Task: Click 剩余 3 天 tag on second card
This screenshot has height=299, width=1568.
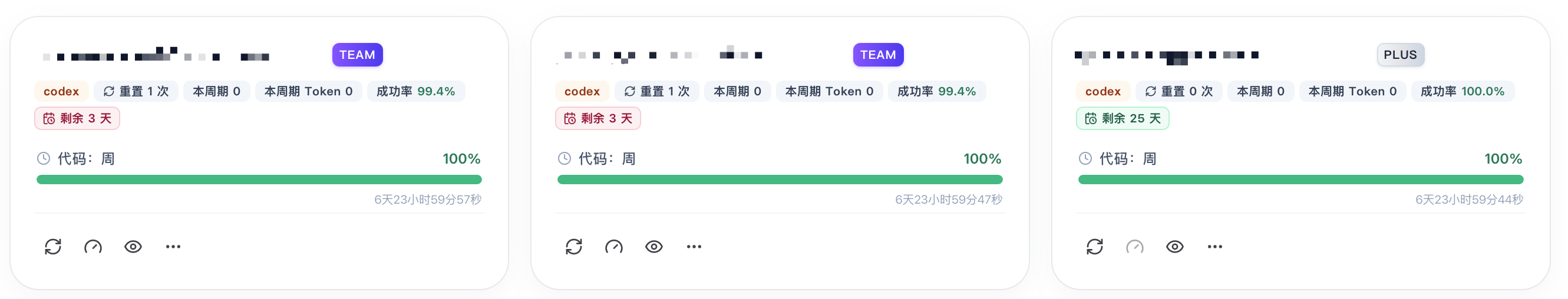Action: [598, 118]
